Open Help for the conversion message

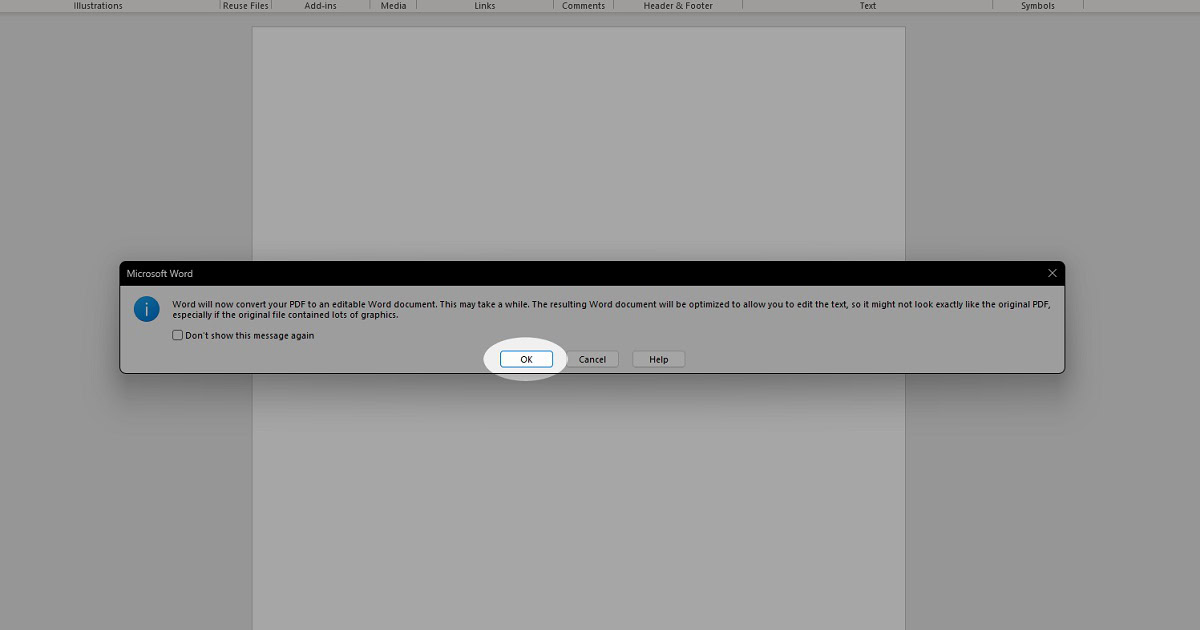(658, 359)
